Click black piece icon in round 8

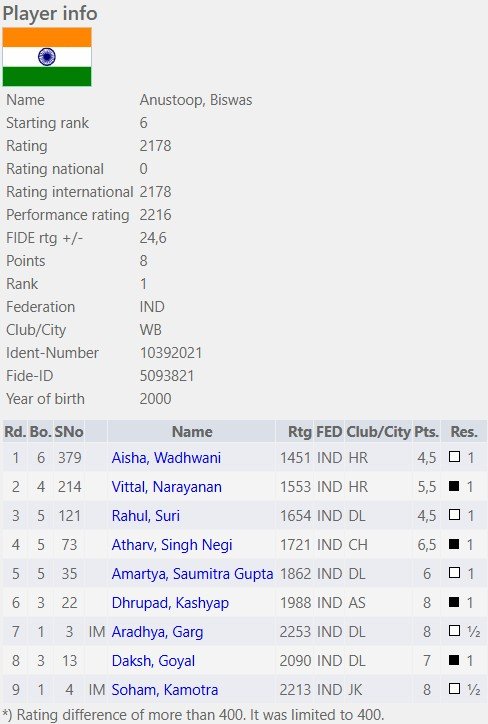(454, 660)
